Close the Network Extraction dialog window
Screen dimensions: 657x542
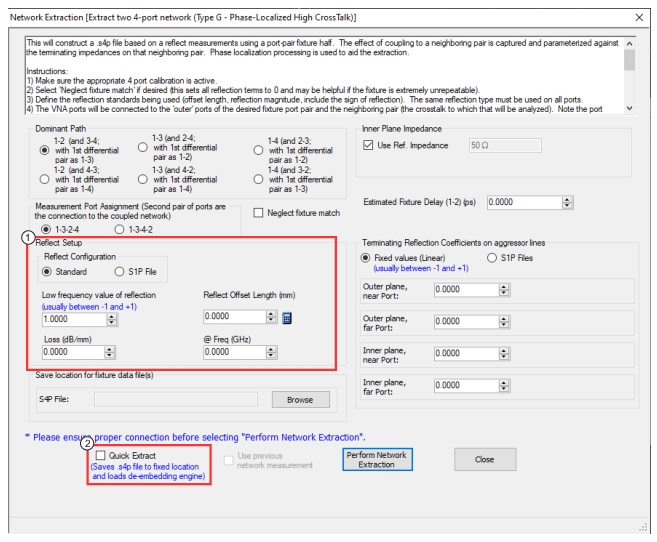[x=639, y=18]
